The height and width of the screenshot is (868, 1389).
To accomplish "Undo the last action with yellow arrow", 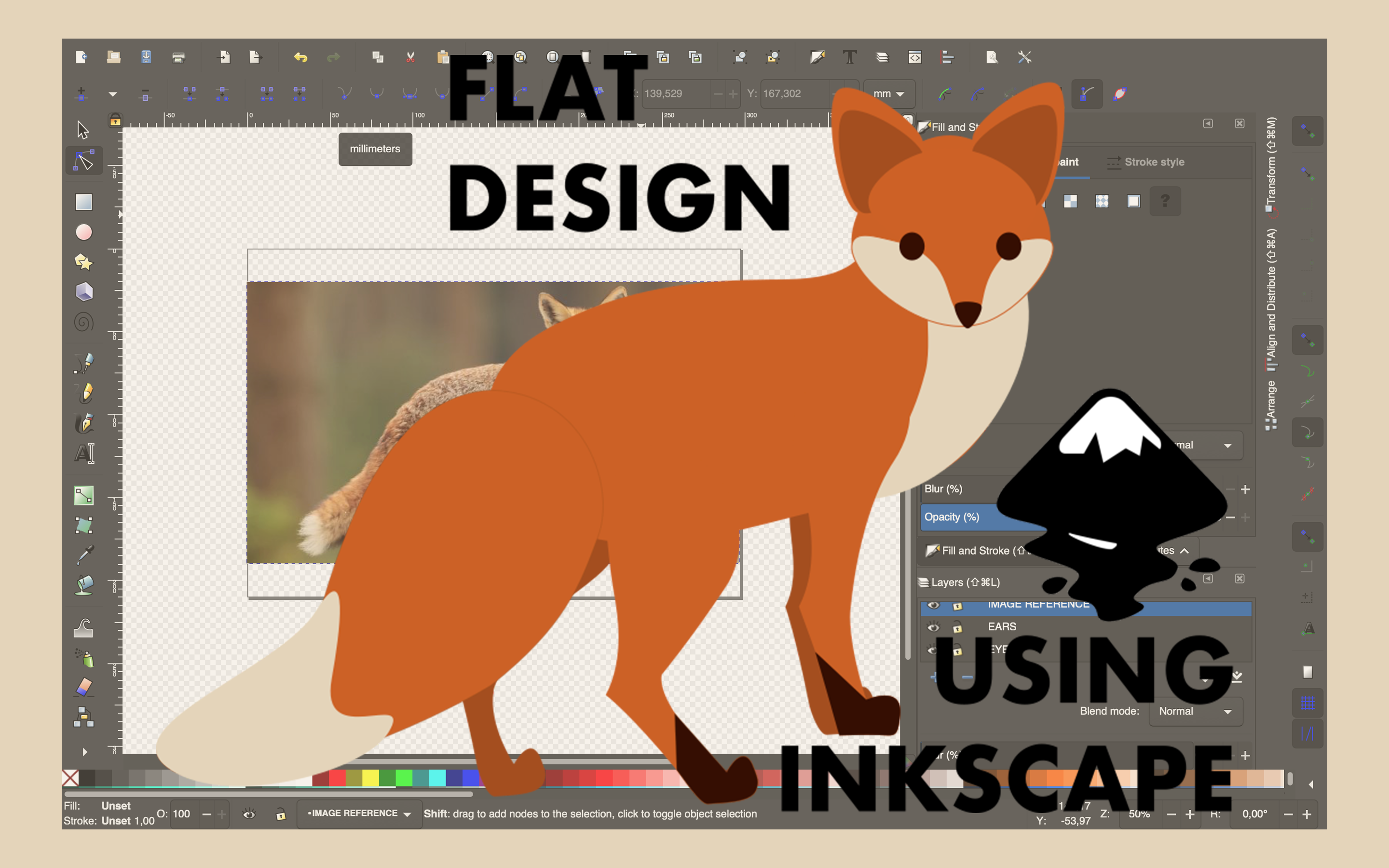I will coord(301,57).
